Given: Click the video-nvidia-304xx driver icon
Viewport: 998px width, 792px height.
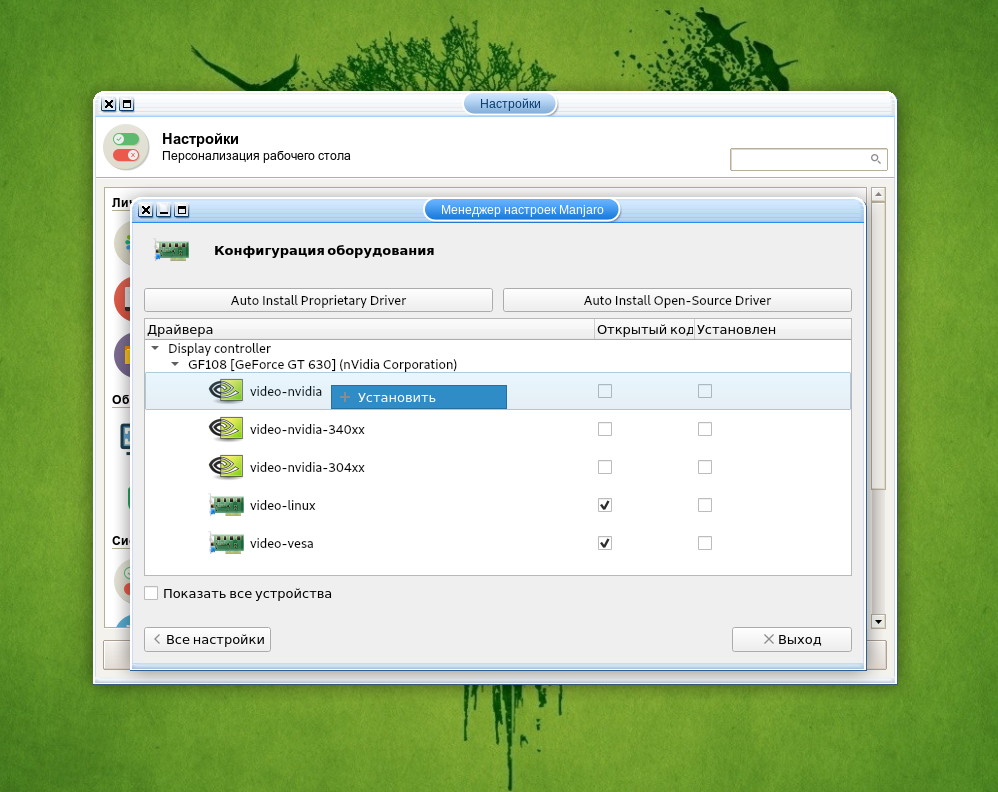Looking at the screenshot, I should click(x=226, y=467).
